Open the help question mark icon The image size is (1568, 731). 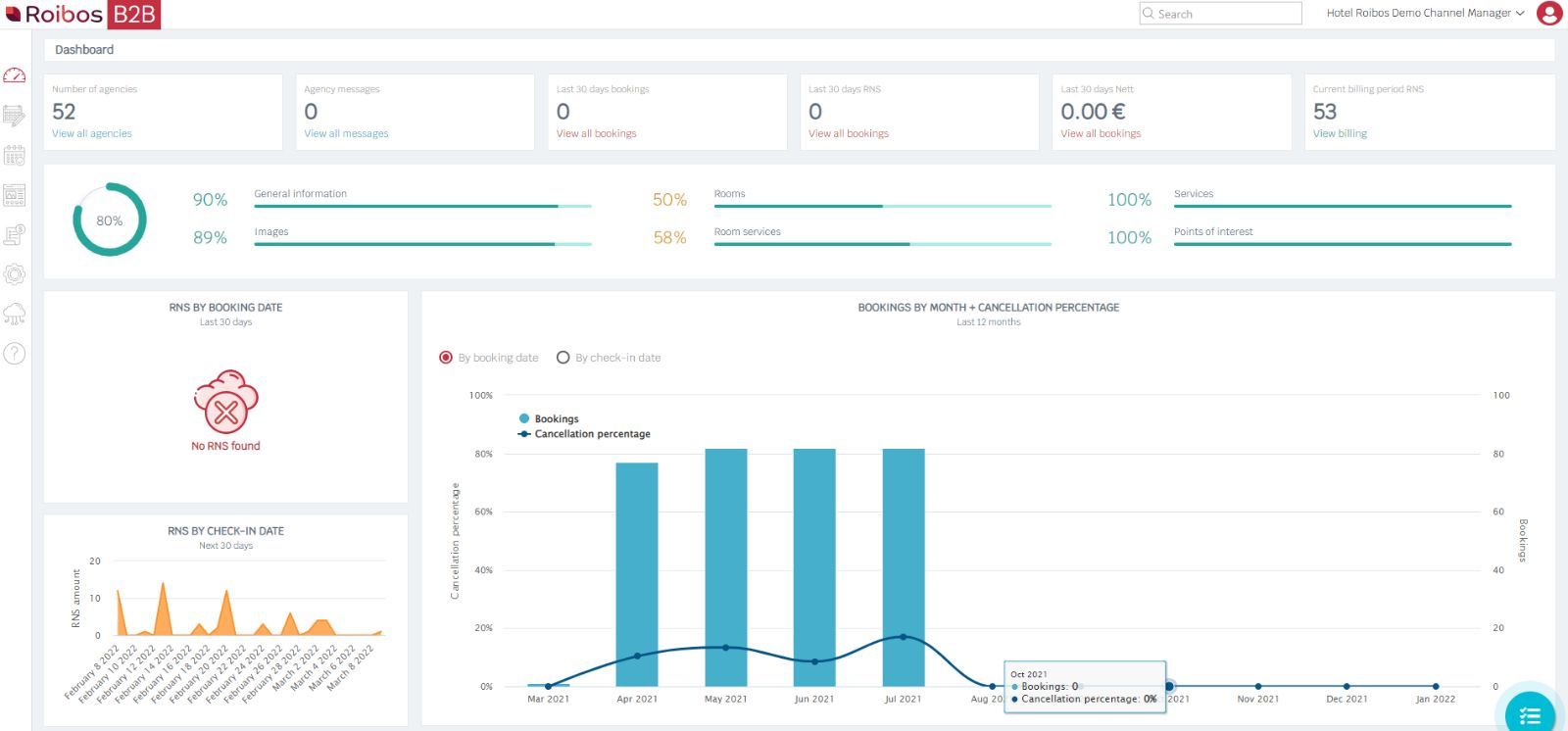14,354
